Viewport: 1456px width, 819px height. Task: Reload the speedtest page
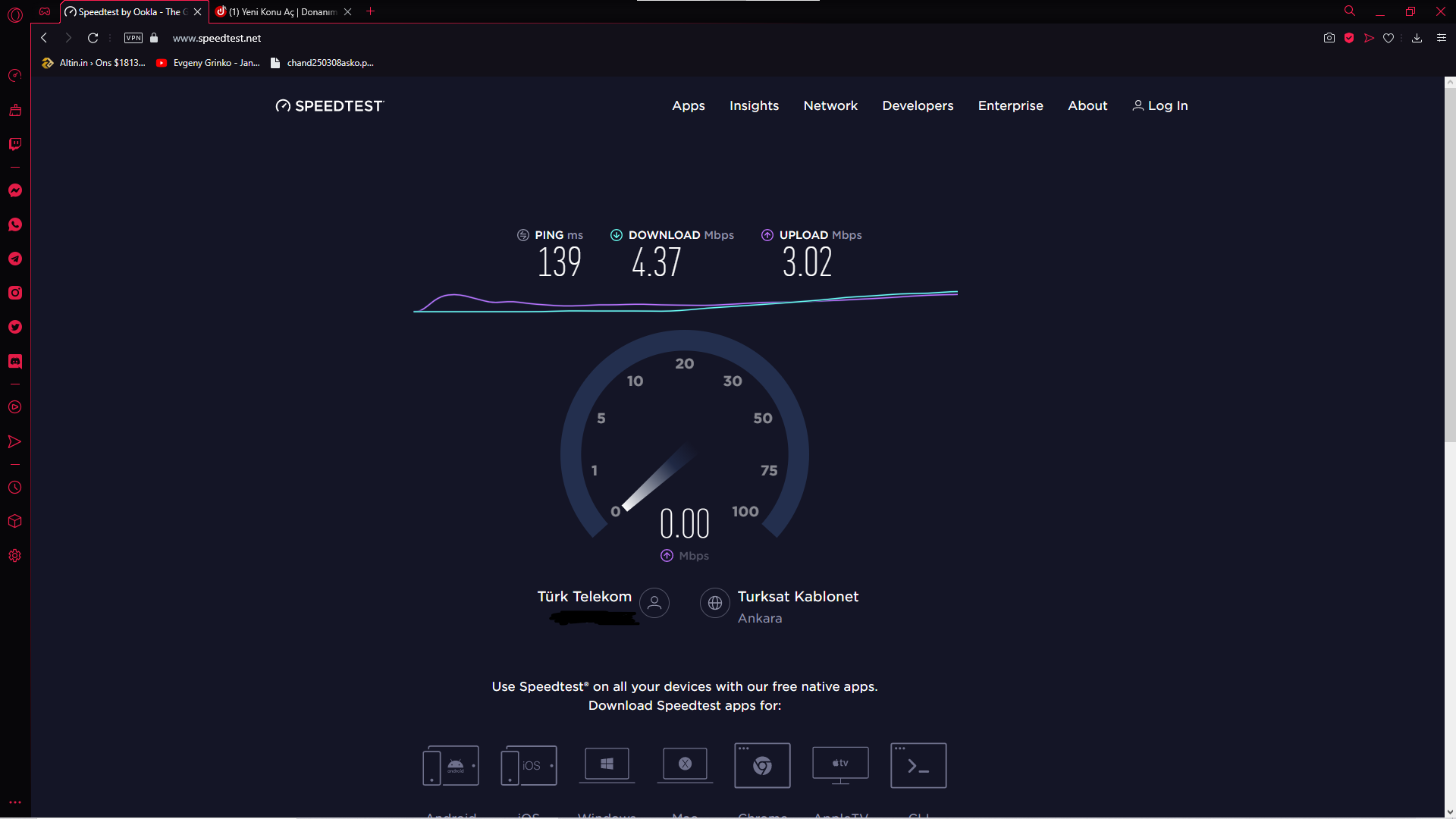tap(93, 38)
